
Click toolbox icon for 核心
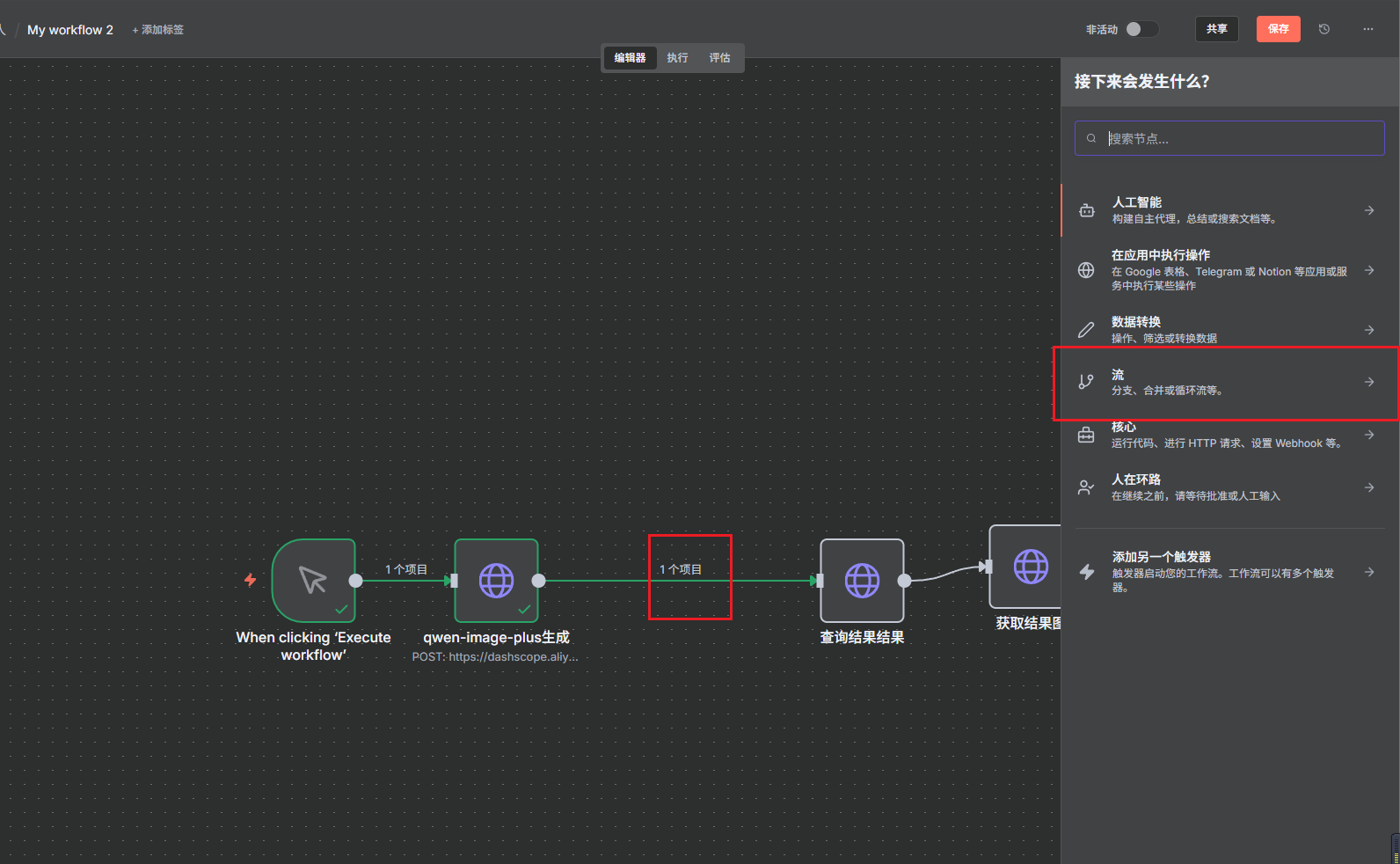click(1087, 435)
